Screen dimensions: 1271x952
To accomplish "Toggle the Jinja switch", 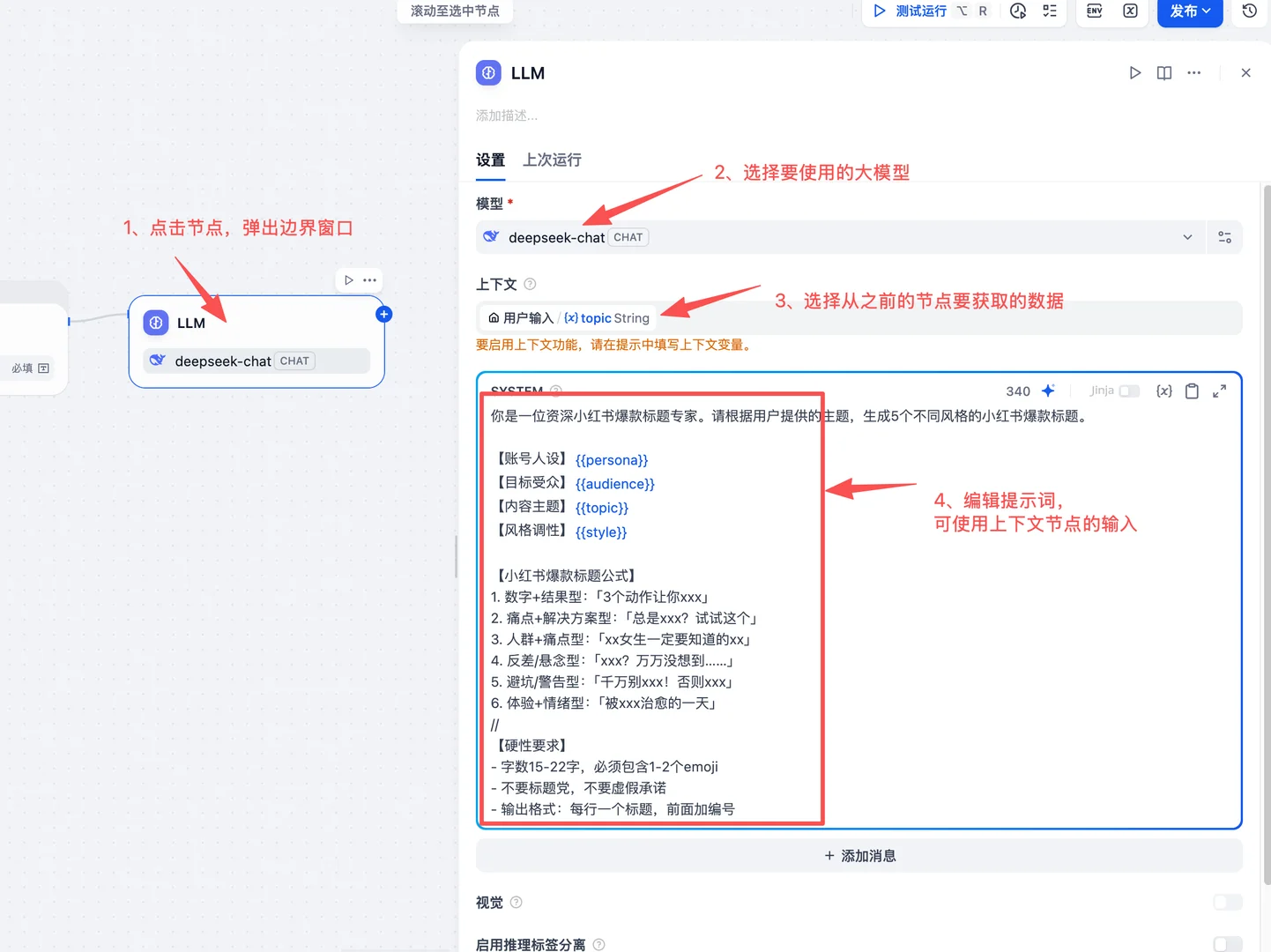I will 1129,390.
